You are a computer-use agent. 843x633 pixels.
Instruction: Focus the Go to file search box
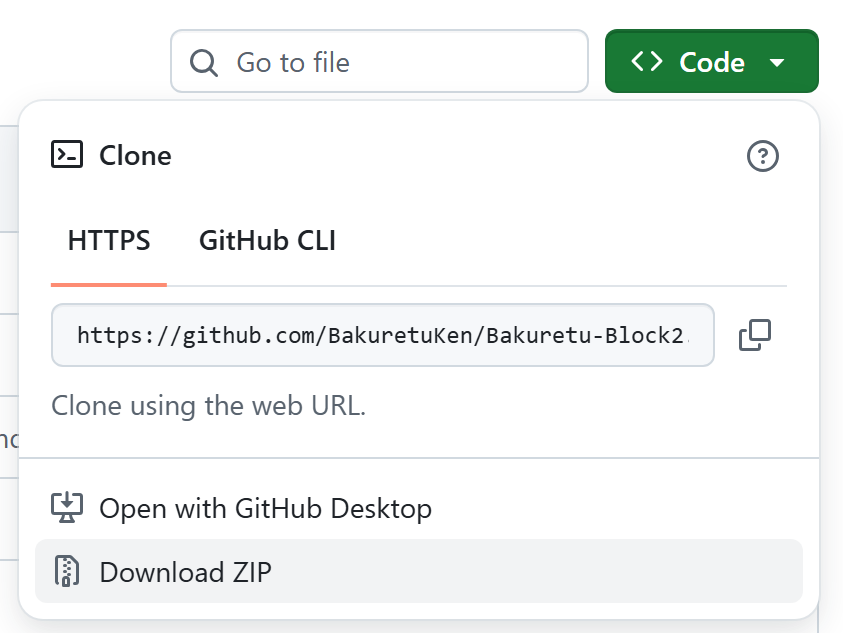400,63
